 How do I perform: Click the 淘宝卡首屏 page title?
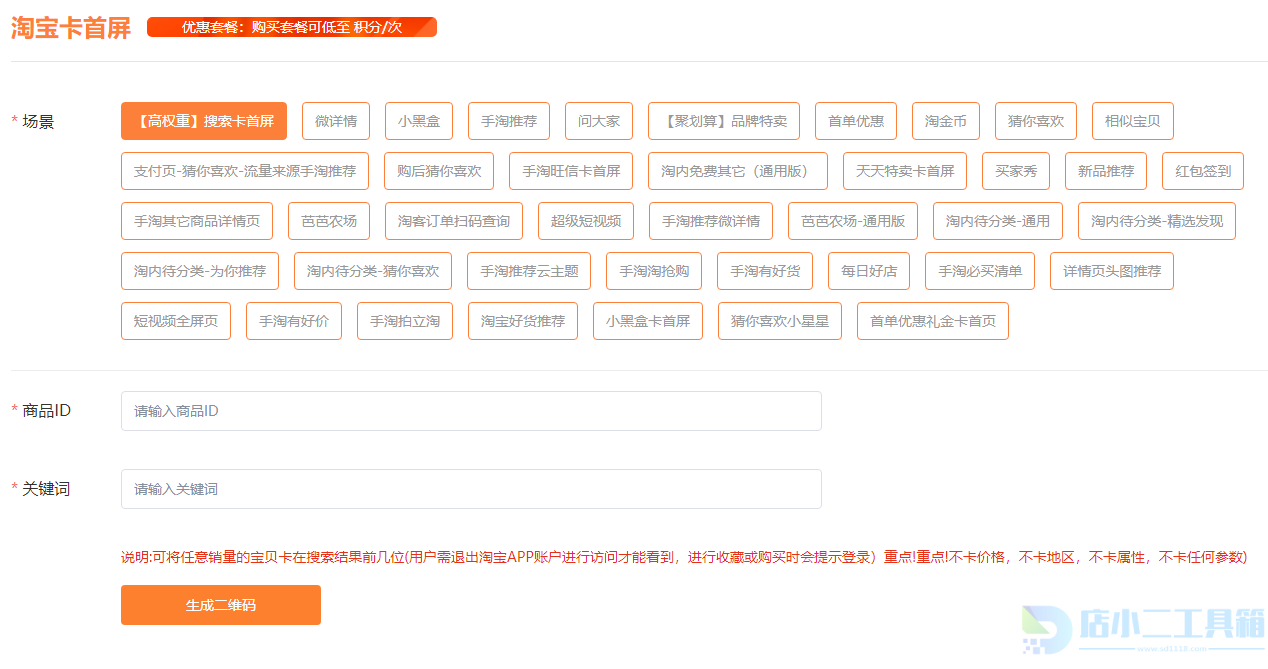(71, 28)
